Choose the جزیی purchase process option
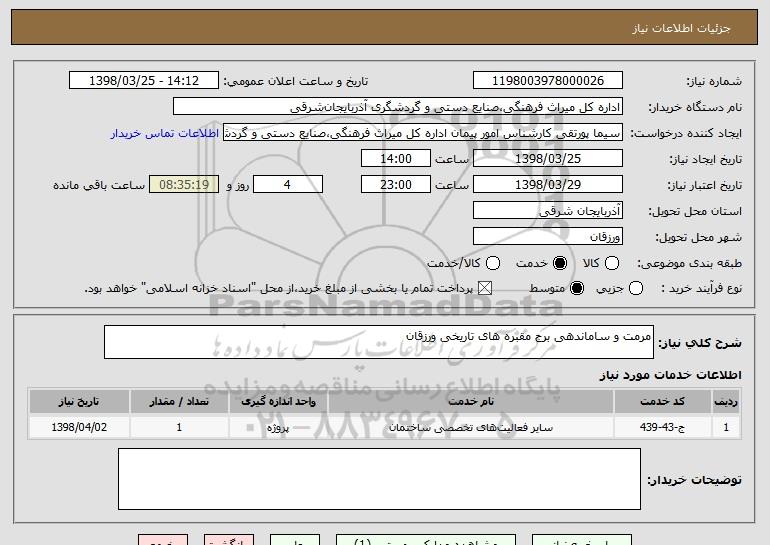This screenshot has width=770, height=545. coord(635,288)
